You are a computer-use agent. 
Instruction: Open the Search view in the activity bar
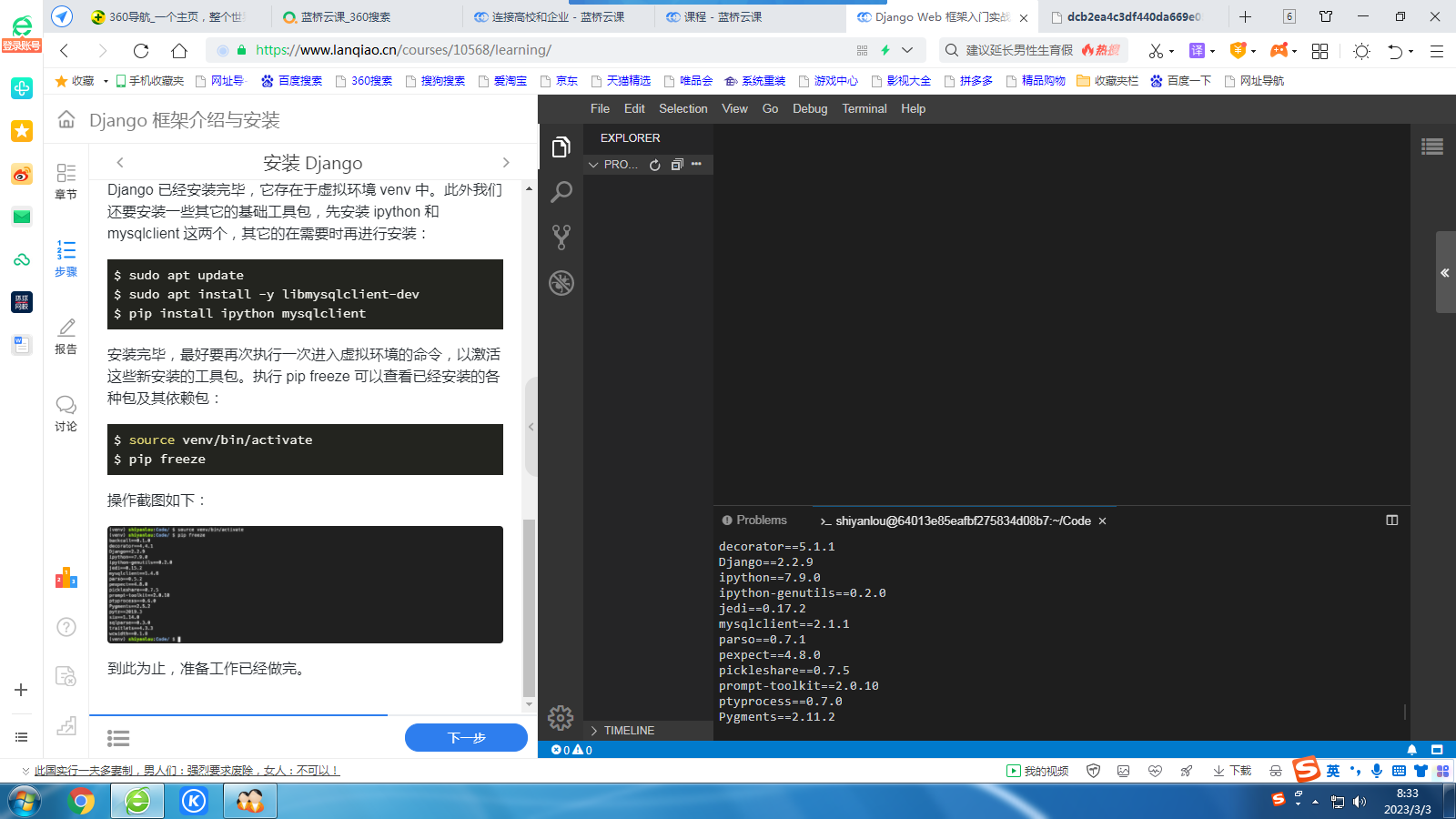(x=561, y=191)
